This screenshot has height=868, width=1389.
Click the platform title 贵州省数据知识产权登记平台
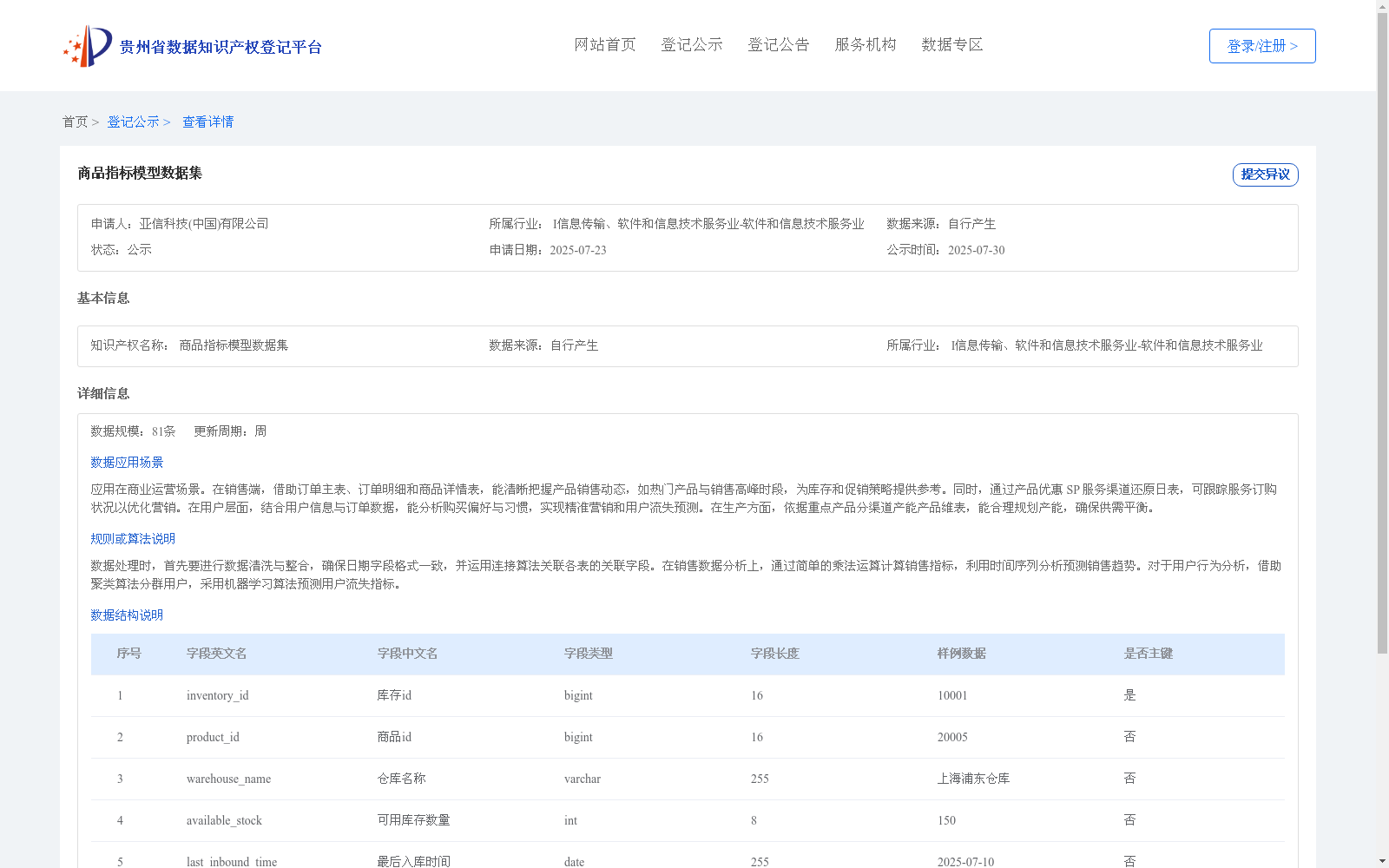(x=221, y=47)
